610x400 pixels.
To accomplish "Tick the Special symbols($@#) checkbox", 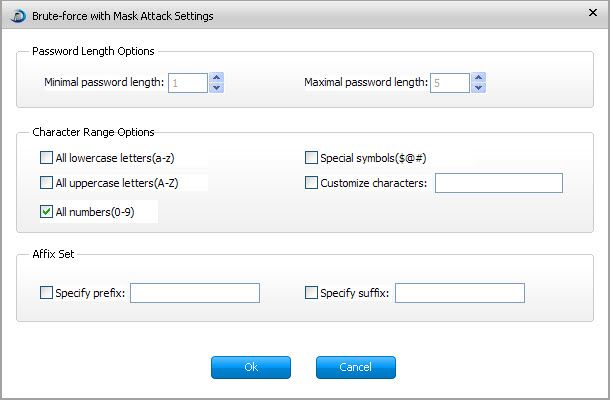I will click(311, 158).
